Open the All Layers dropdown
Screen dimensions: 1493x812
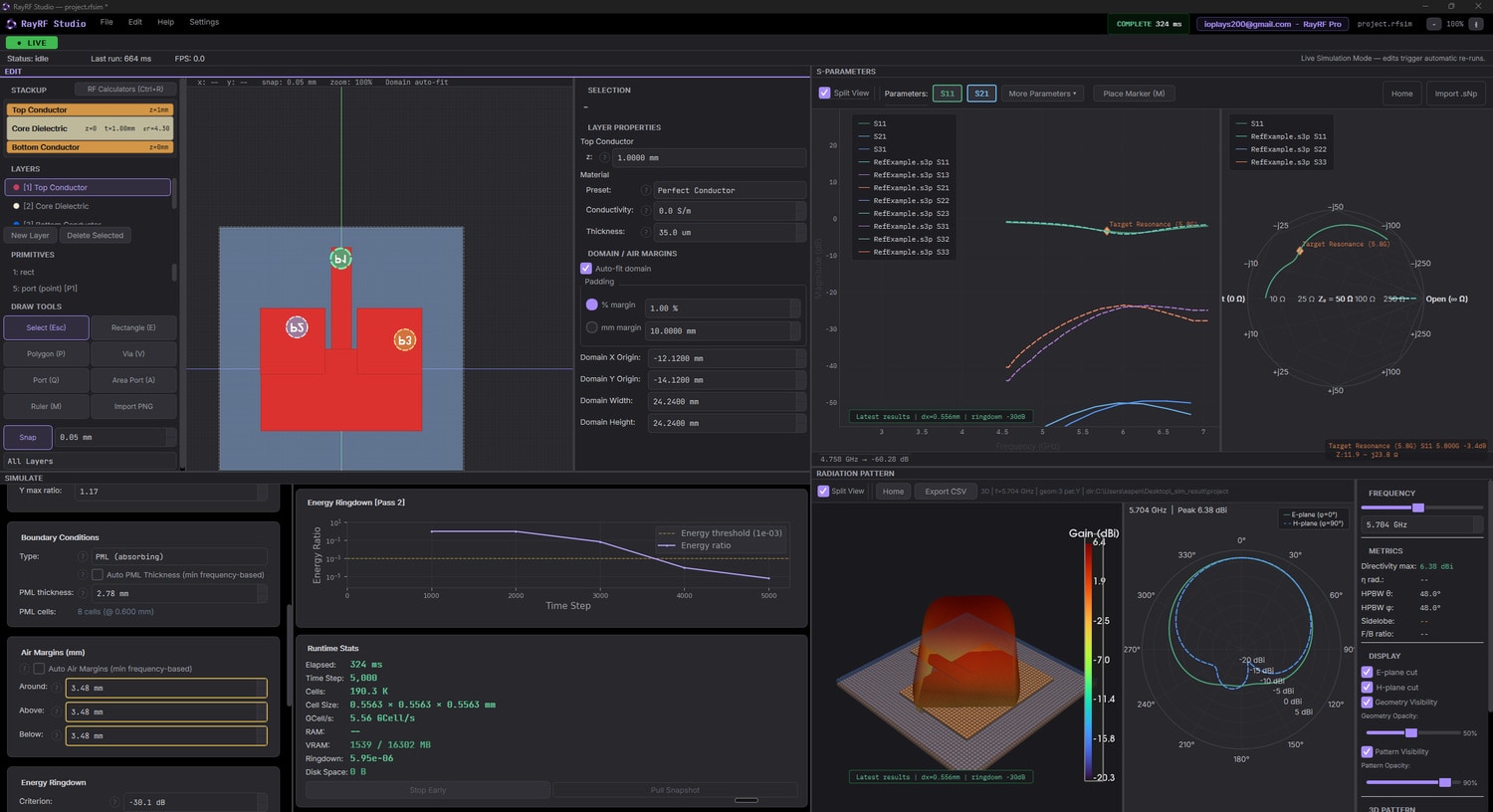[x=90, y=461]
